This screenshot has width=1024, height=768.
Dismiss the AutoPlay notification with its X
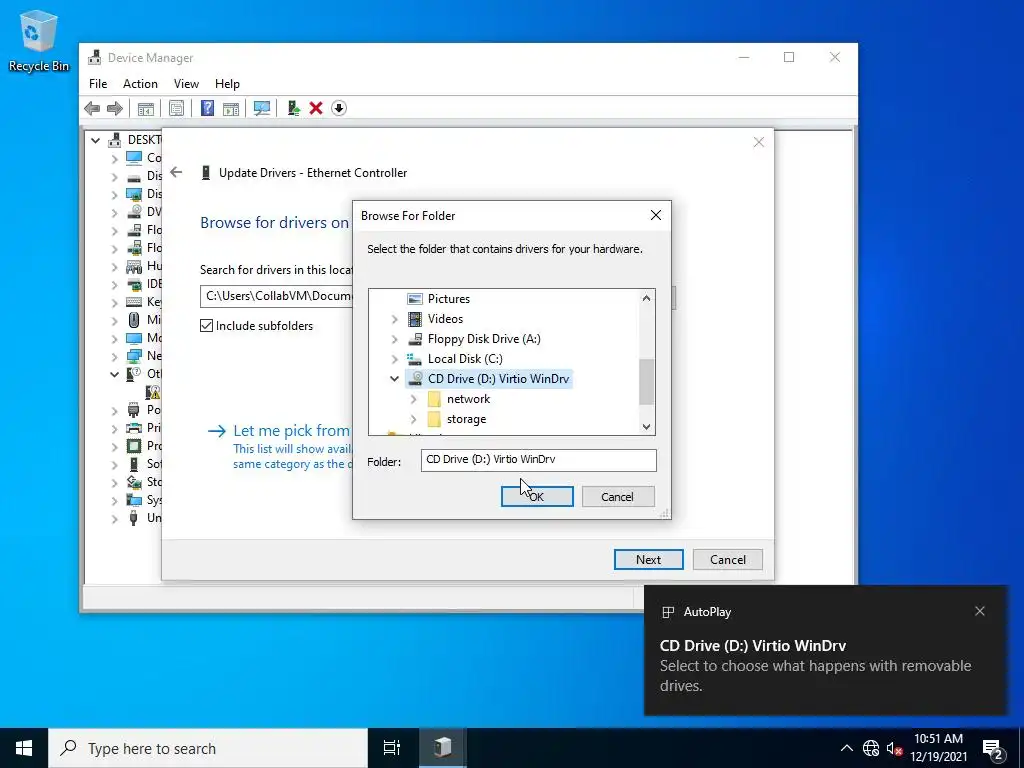(980, 611)
